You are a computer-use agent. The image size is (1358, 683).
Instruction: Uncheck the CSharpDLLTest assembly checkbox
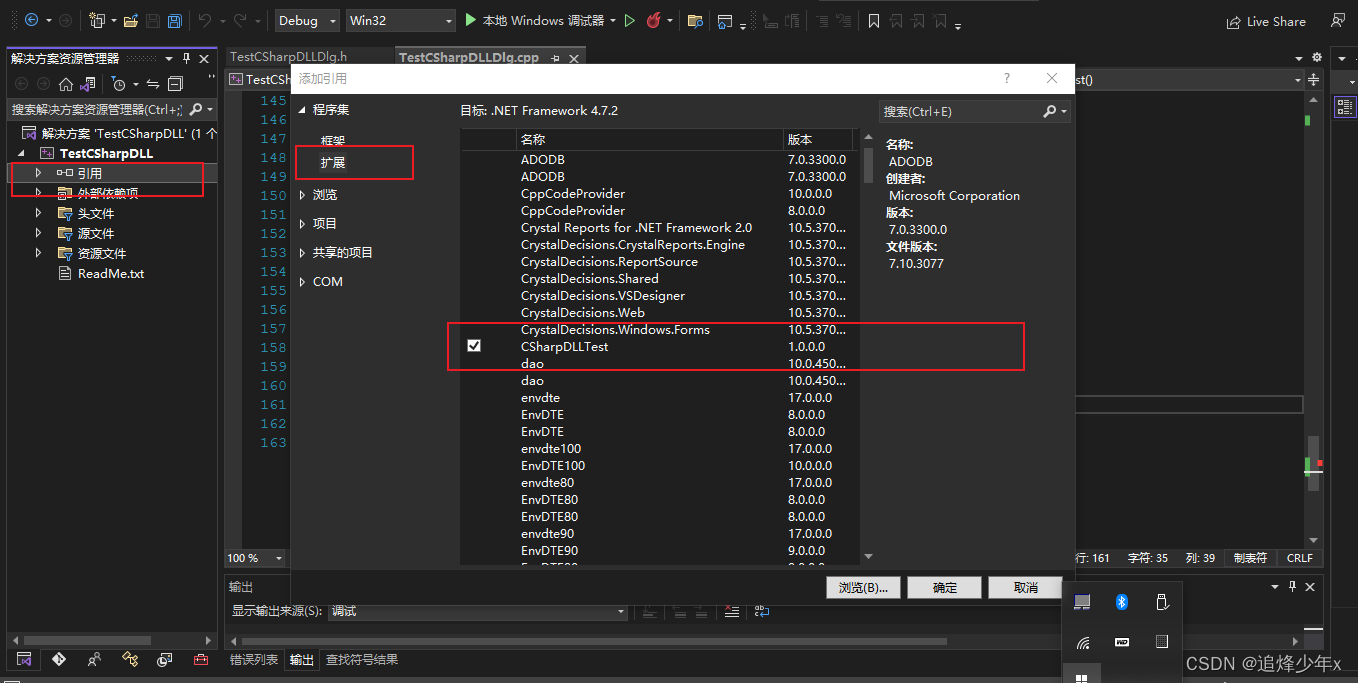click(474, 346)
